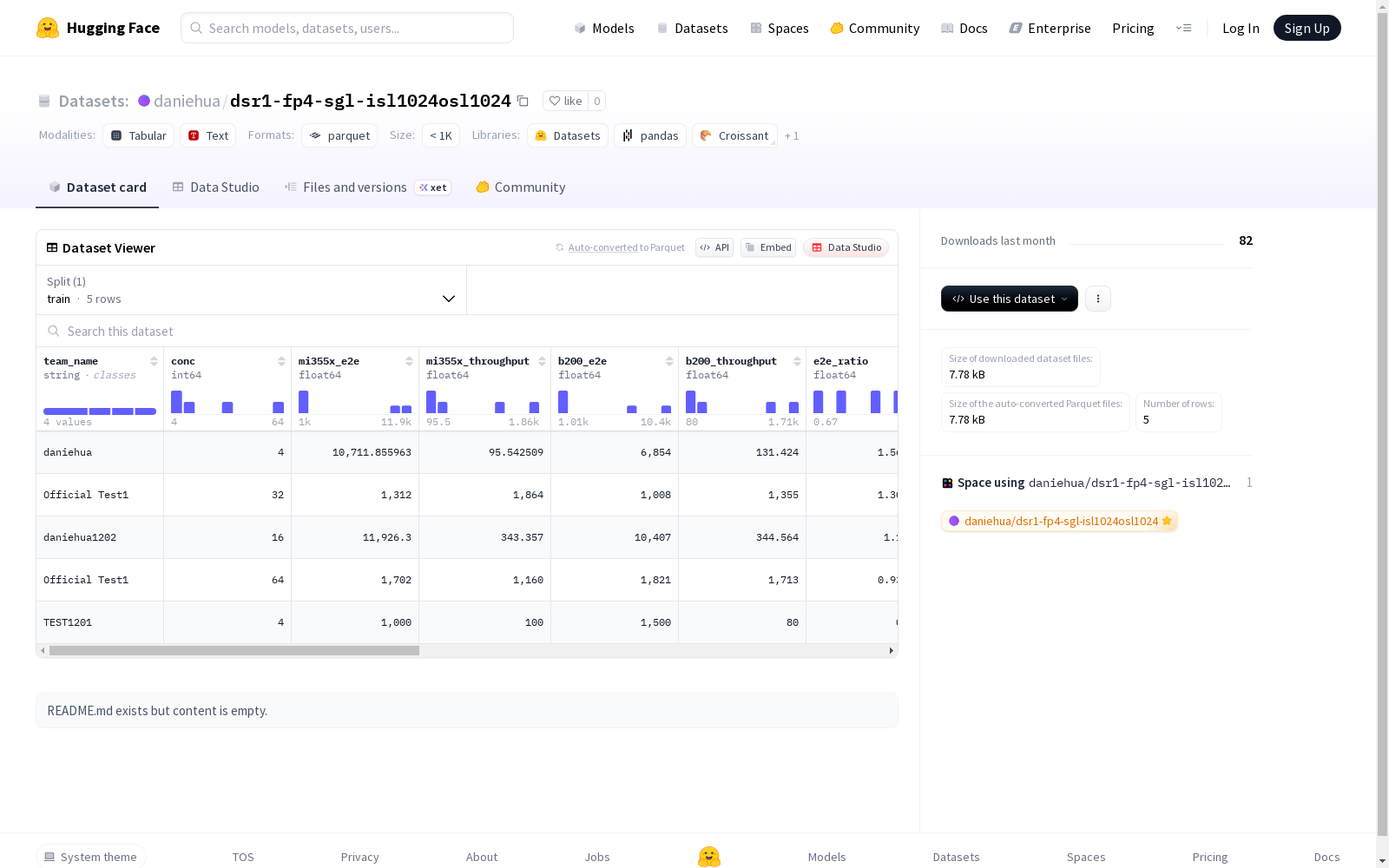The image size is (1389, 868).
Task: Click the conc histogram first bar
Action: [x=176, y=402]
